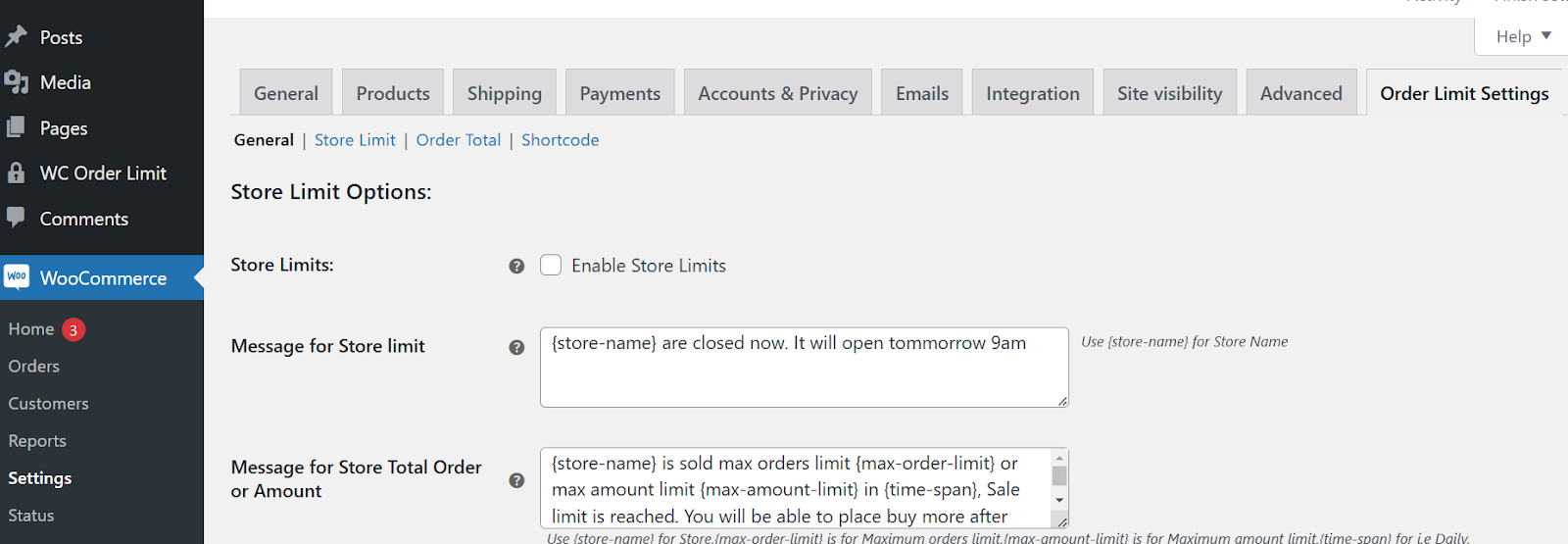The width and height of the screenshot is (1568, 544).
Task: Open the Store Limit subsection link
Action: point(355,140)
